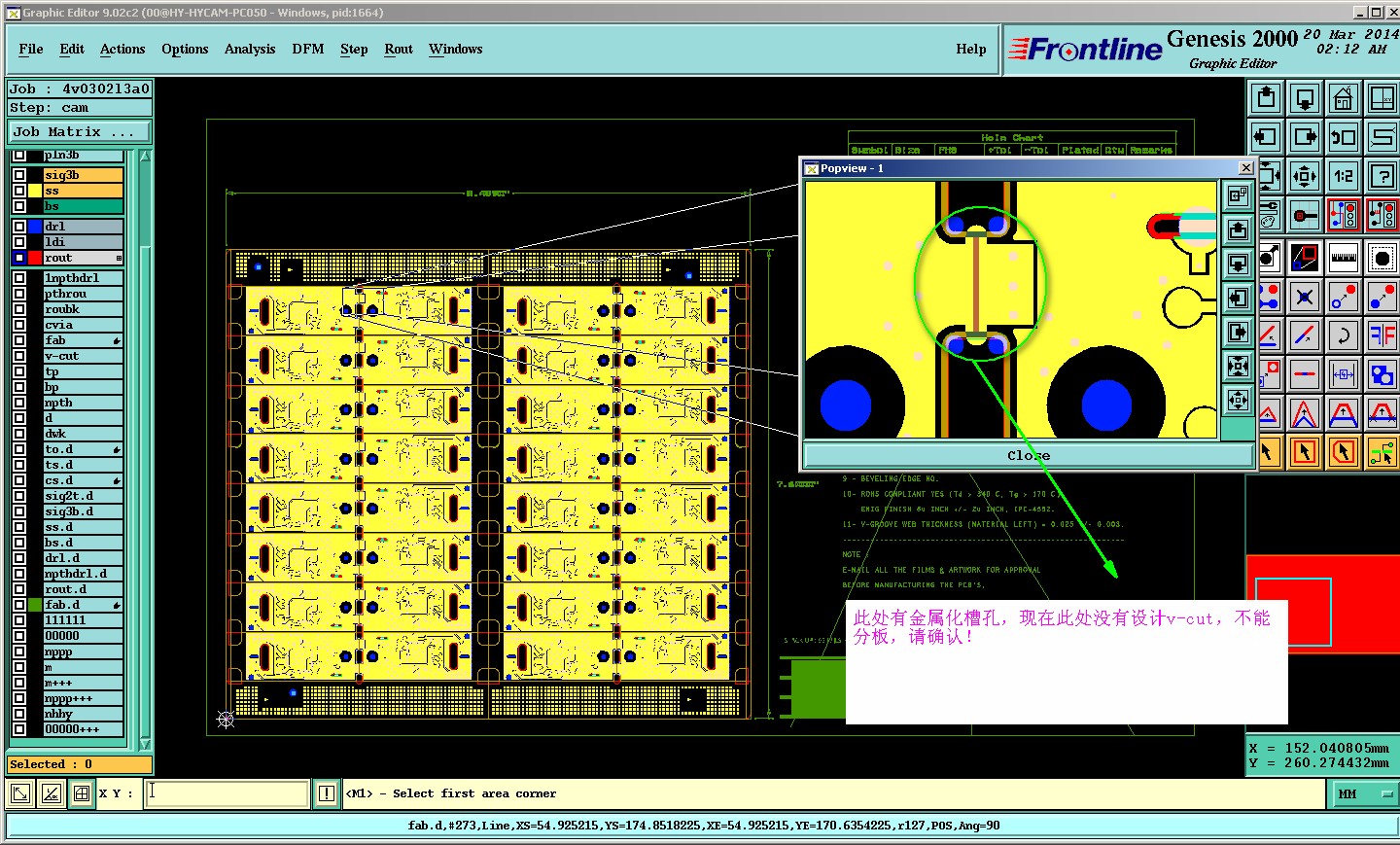Viewport: 1400px width, 845px height.
Task: Open the File menu
Action: click(x=31, y=50)
